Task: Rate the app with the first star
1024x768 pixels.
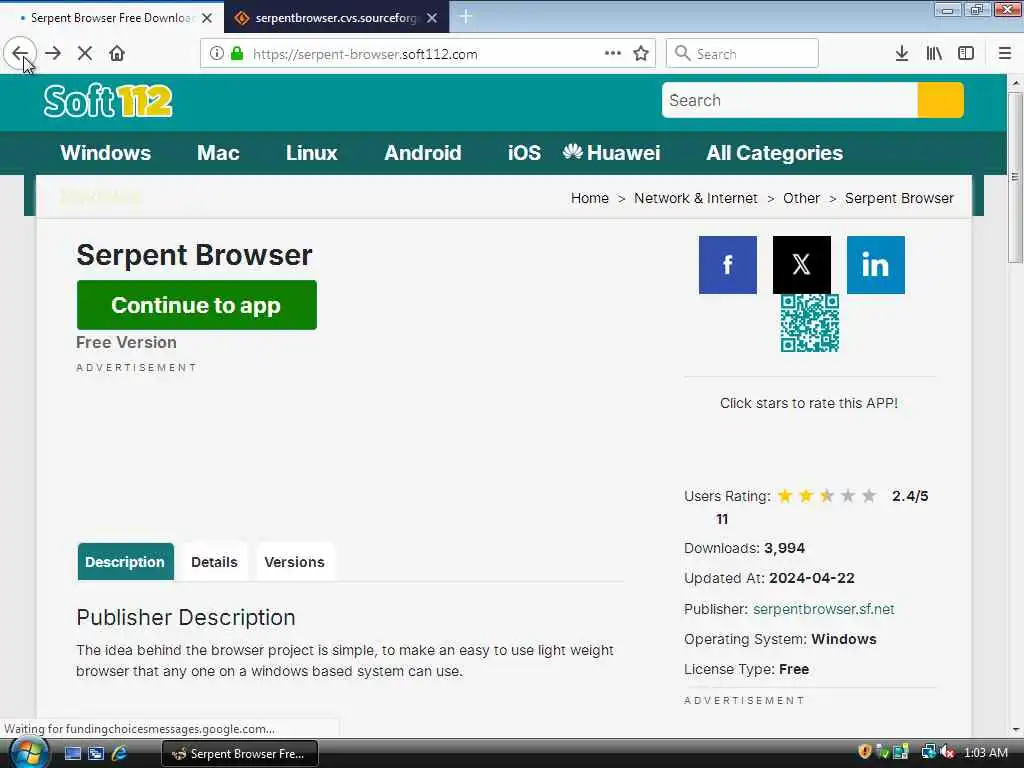Action: click(785, 496)
